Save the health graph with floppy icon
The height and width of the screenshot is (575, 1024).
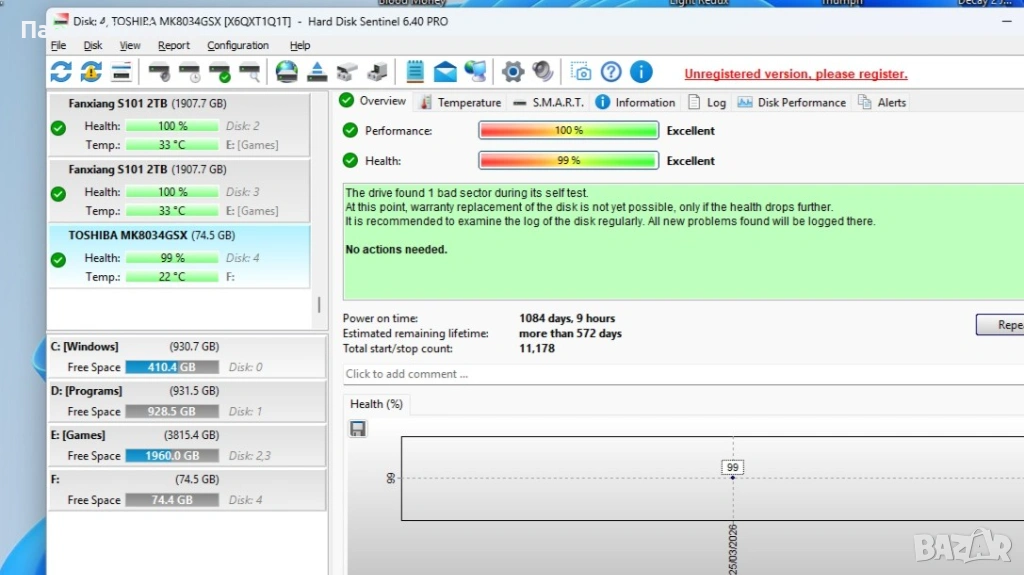pos(357,429)
